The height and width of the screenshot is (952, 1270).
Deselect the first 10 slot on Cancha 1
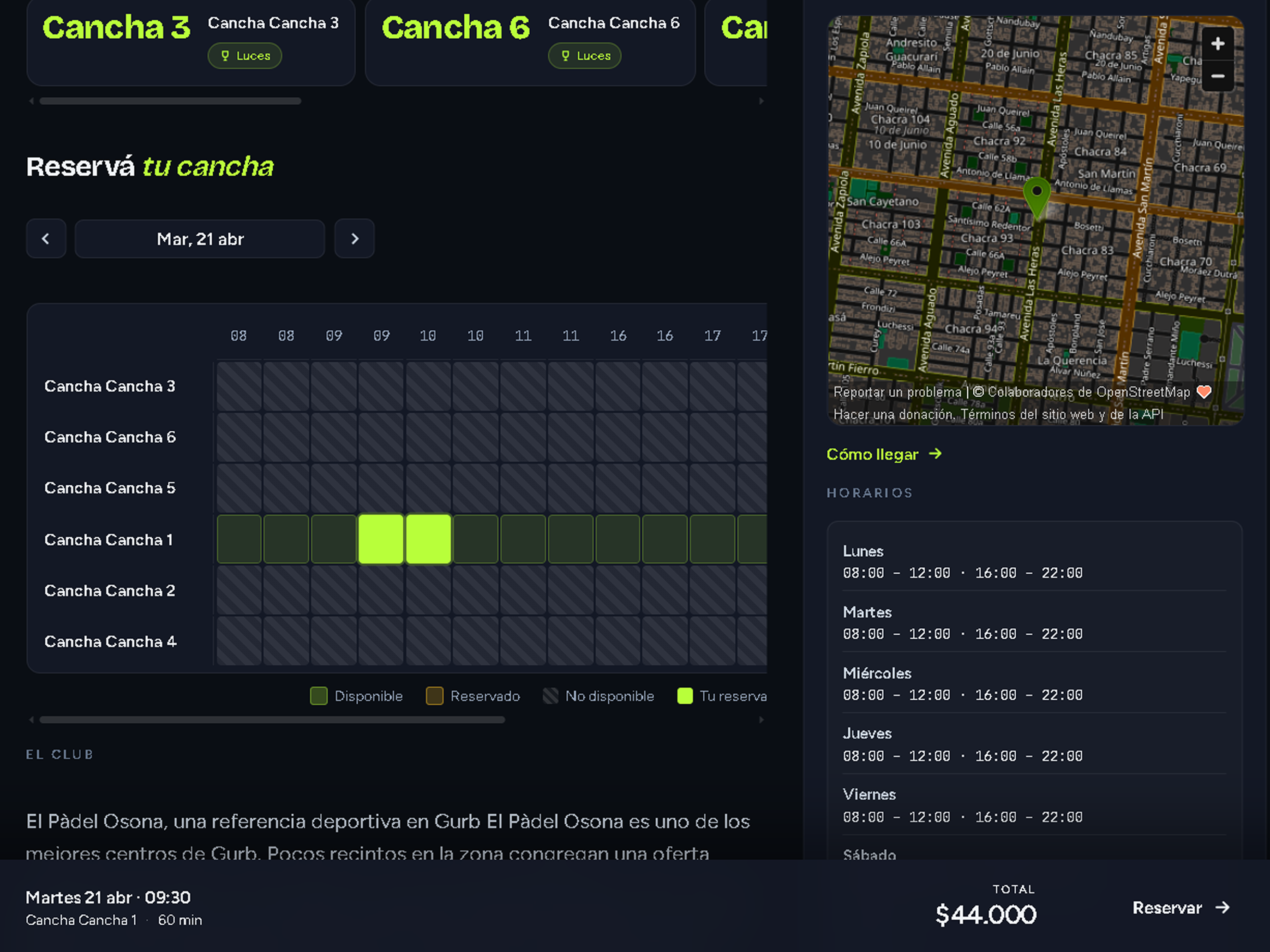pos(428,539)
